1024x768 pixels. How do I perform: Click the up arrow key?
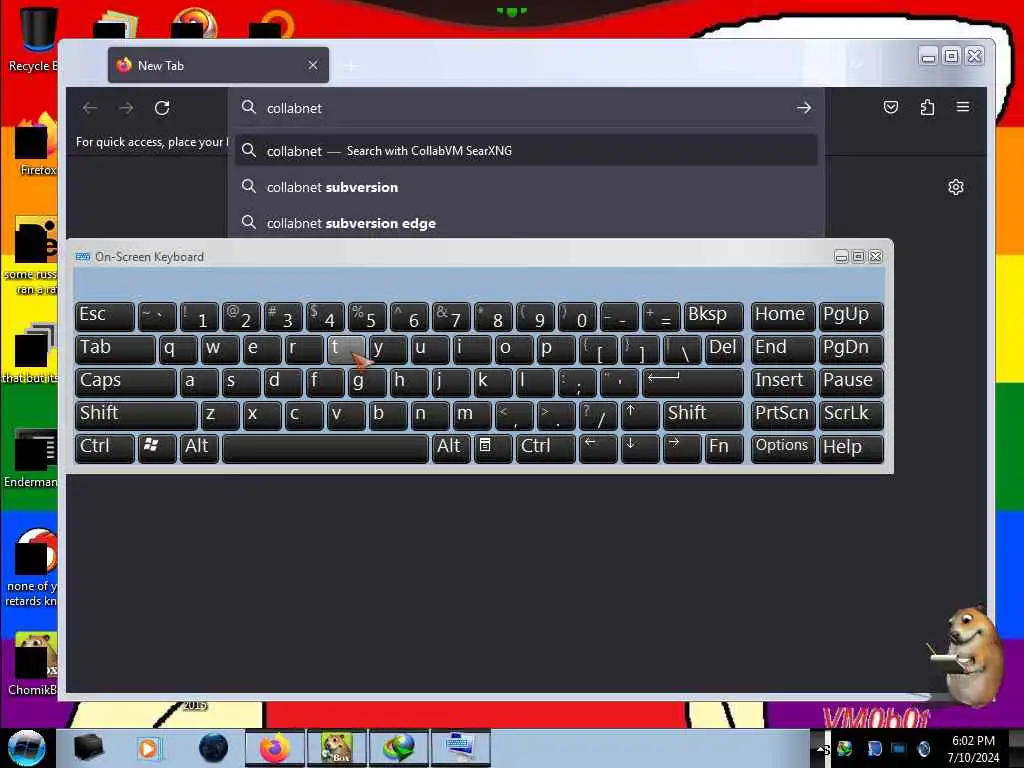pyautogui.click(x=639, y=415)
